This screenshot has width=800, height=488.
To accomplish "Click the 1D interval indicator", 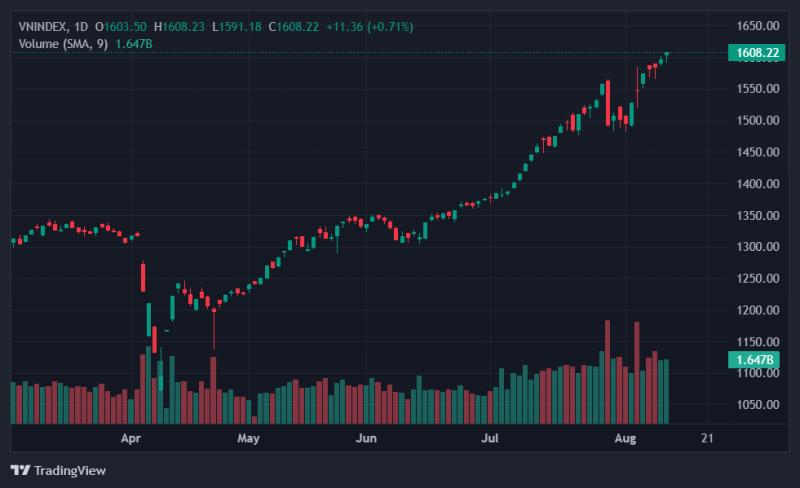I will click(81, 27).
